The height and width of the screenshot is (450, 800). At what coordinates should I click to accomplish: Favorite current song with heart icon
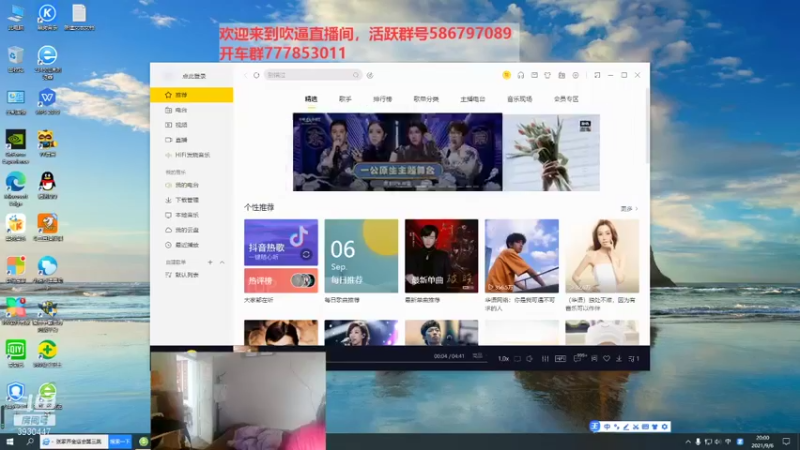point(607,359)
